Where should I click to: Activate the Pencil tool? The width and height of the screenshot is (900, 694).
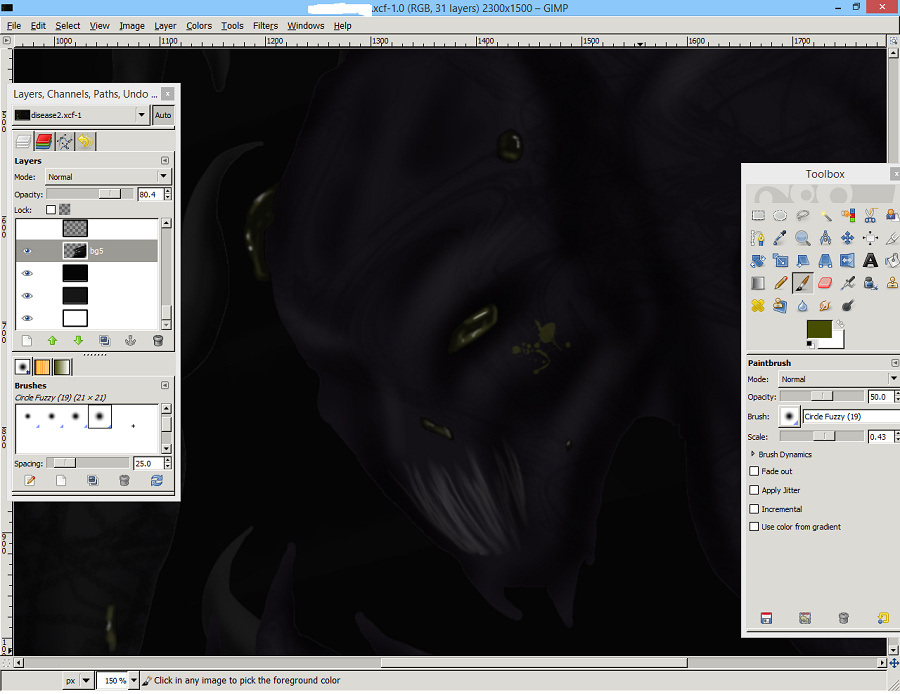pyautogui.click(x=781, y=283)
